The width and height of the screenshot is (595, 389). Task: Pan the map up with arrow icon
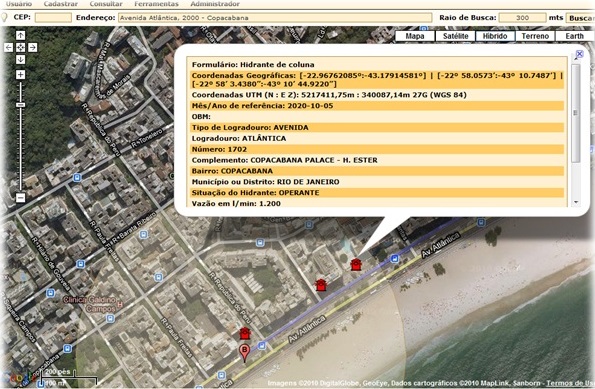[20, 35]
